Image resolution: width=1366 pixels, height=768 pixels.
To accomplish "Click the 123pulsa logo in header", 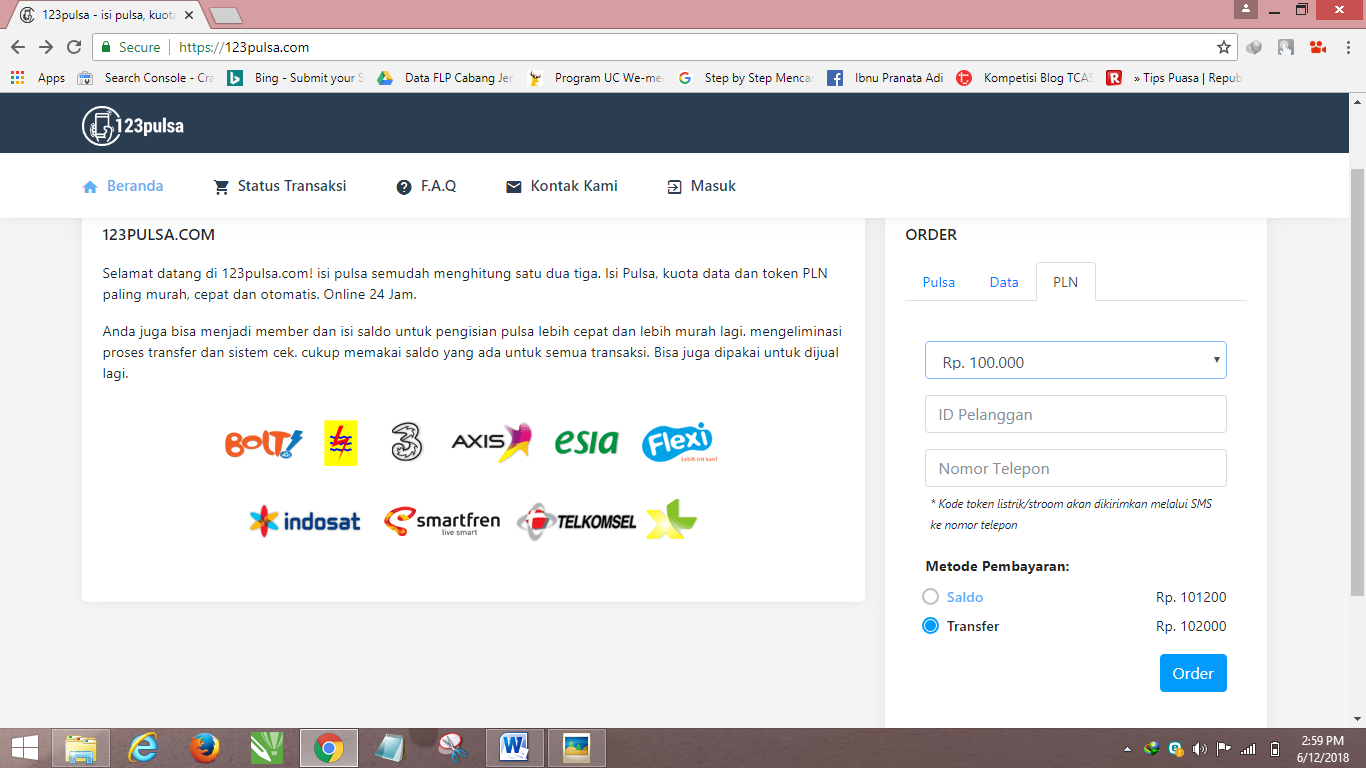I will pos(133,126).
